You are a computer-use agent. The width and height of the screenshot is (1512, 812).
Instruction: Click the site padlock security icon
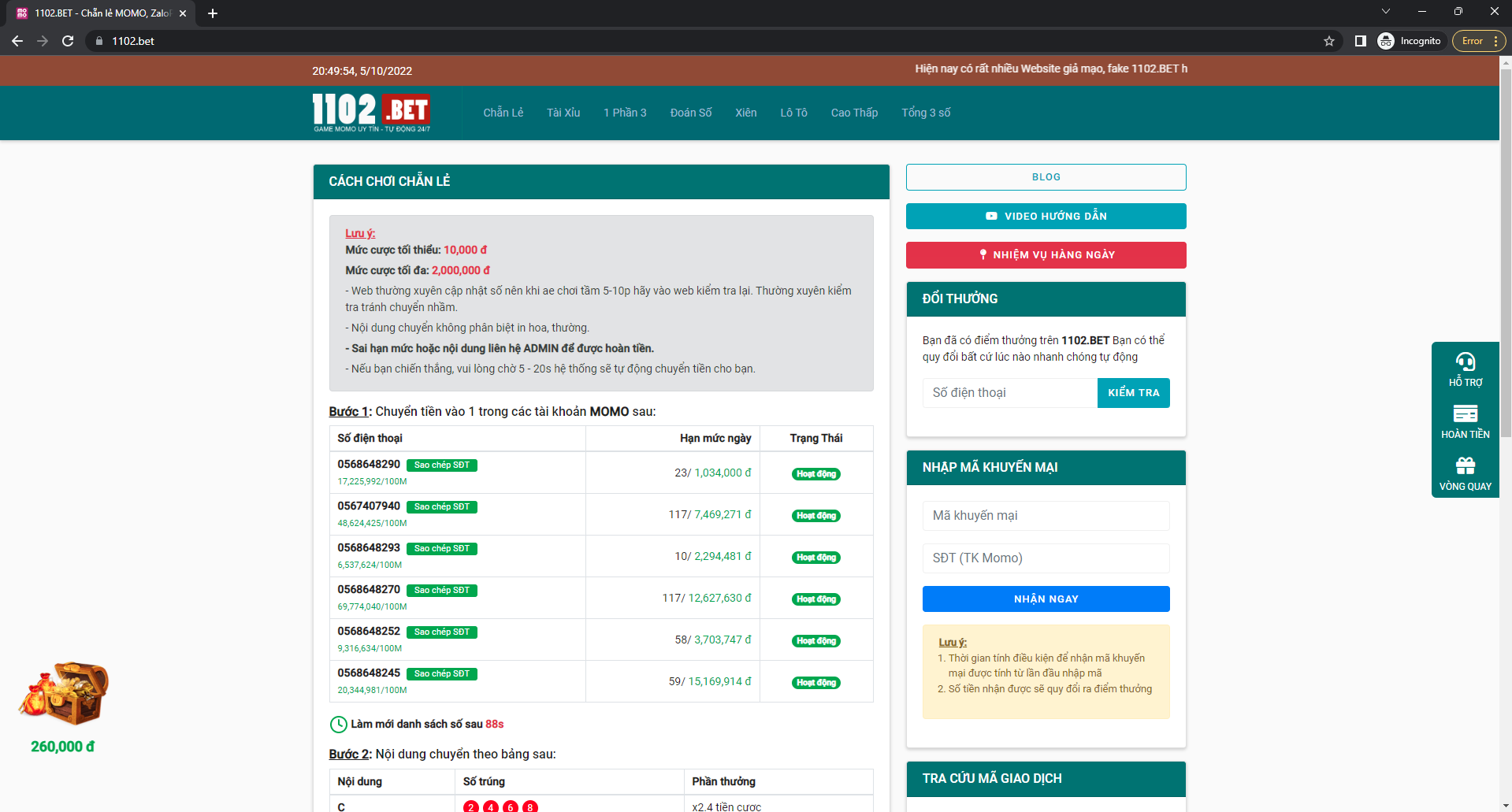(x=99, y=41)
